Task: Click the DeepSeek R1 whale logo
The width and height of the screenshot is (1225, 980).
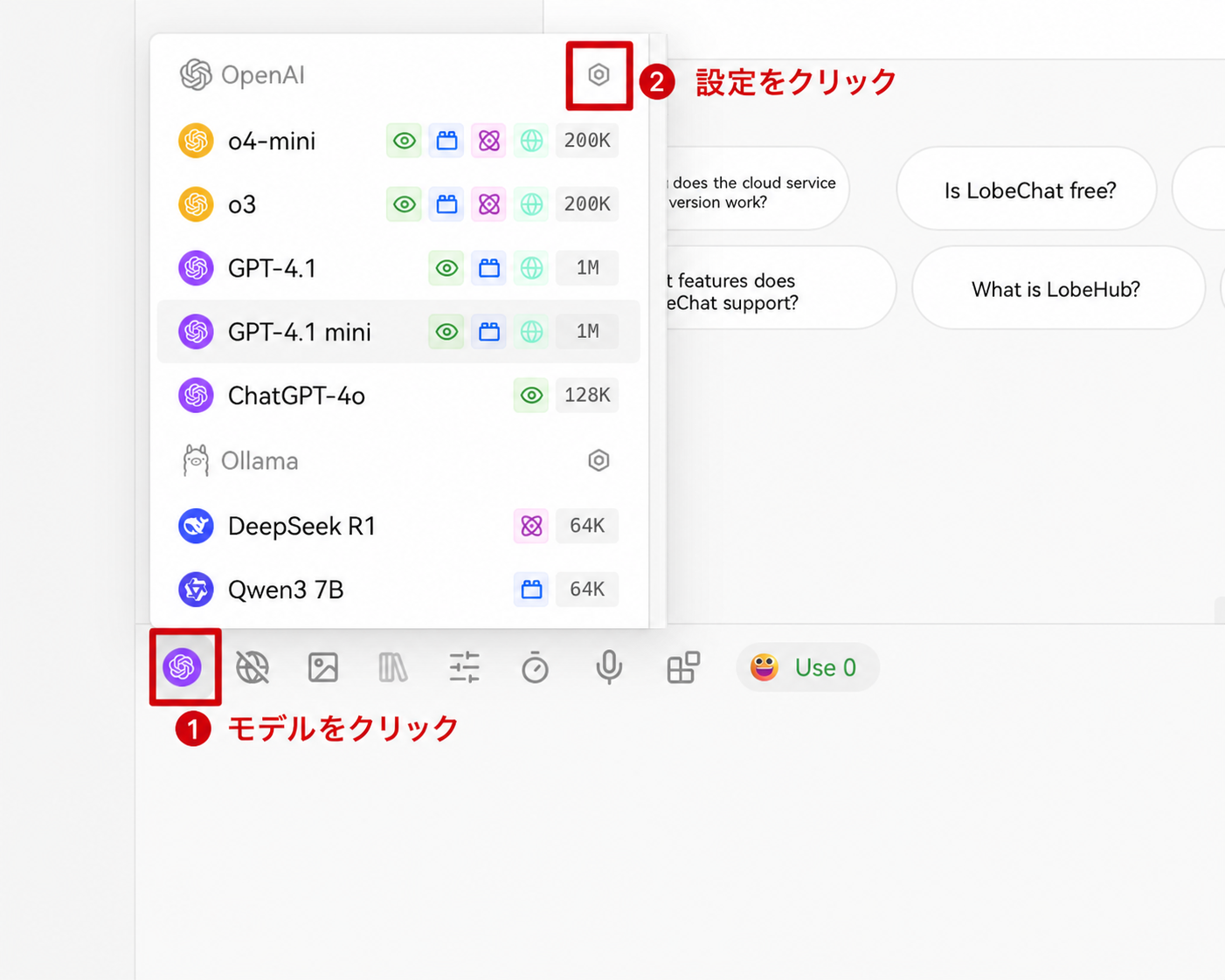Action: click(x=196, y=526)
